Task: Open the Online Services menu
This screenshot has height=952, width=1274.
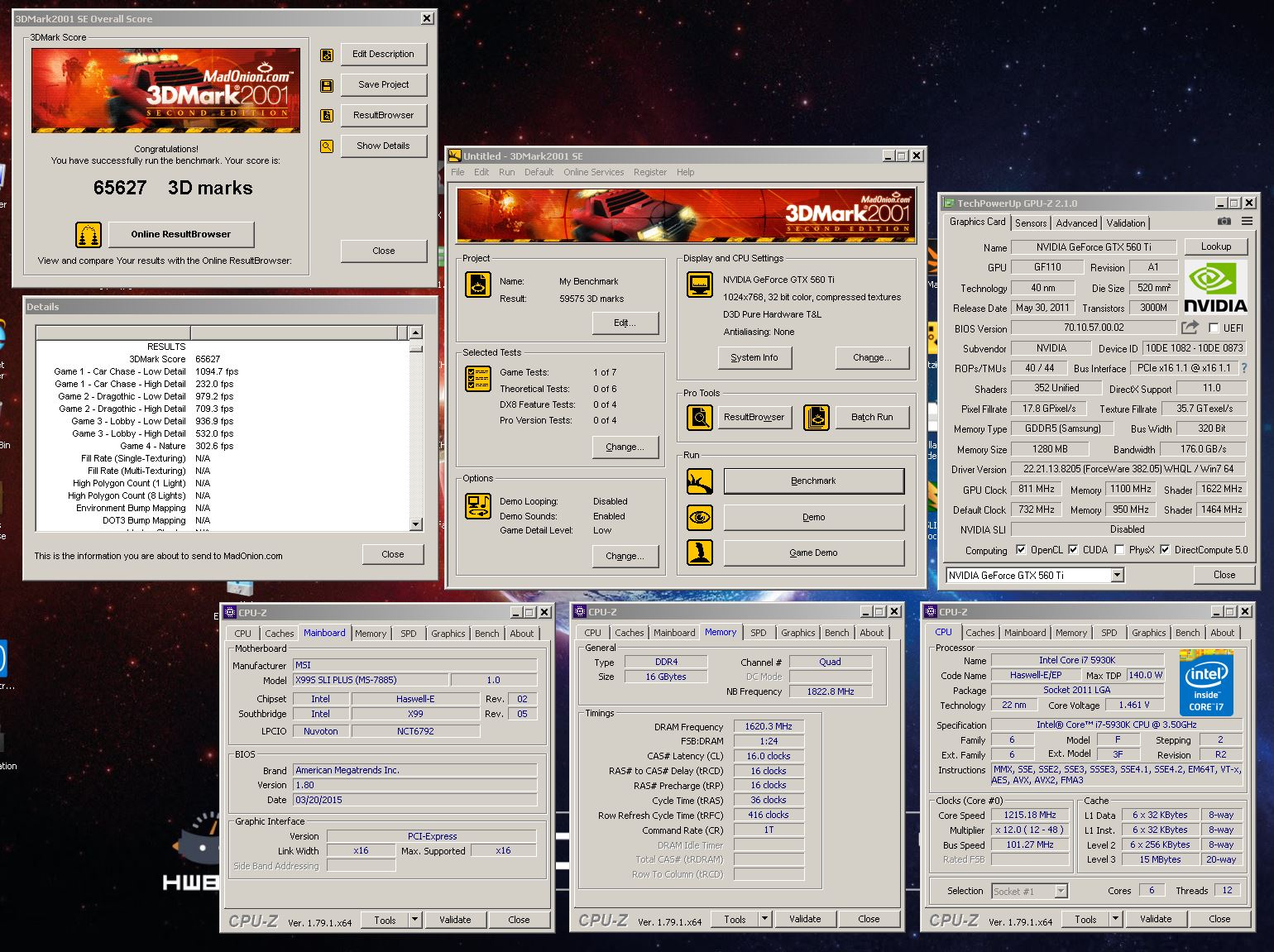Action: (x=594, y=172)
